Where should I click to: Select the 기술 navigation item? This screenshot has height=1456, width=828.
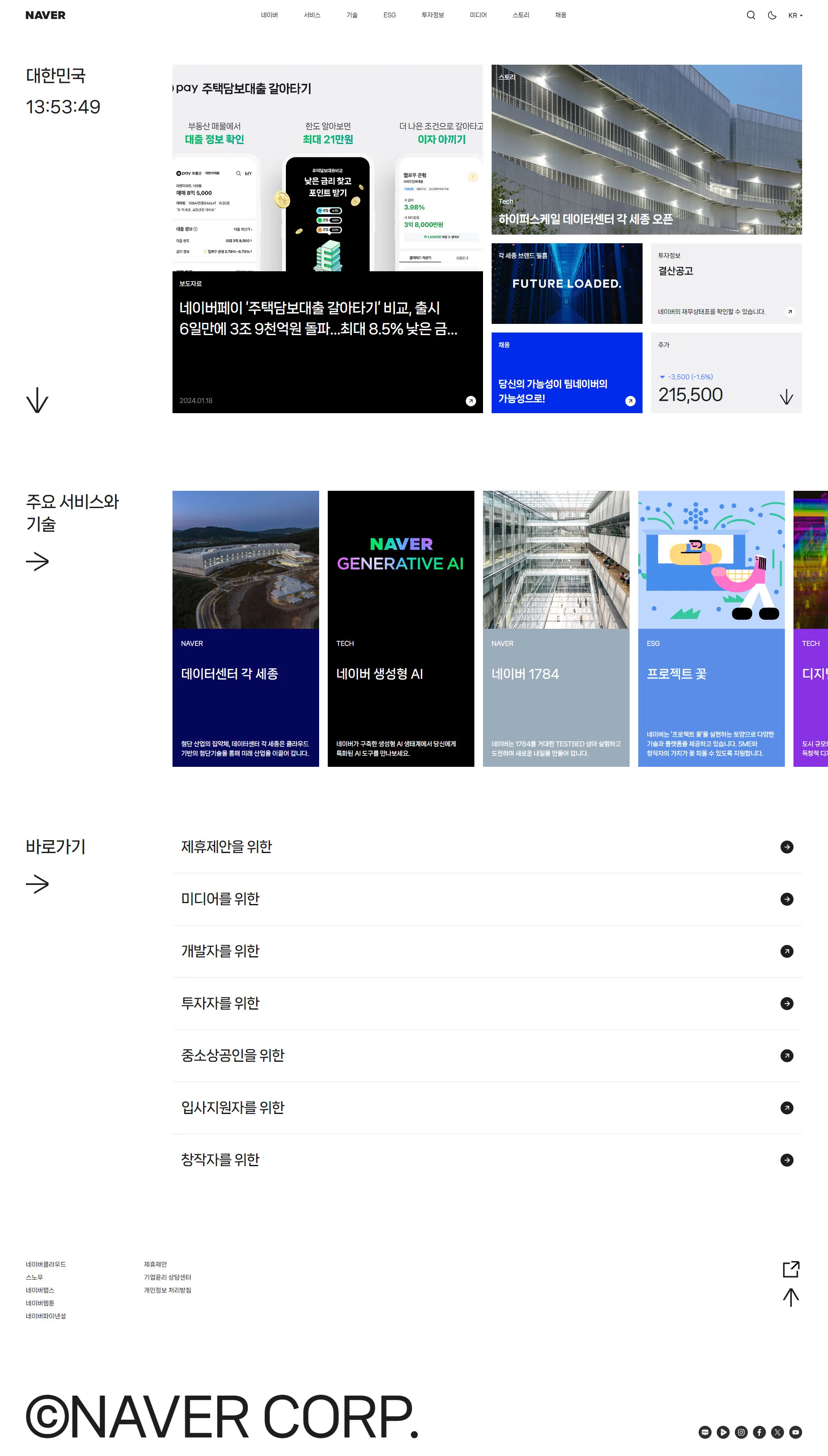tap(352, 16)
